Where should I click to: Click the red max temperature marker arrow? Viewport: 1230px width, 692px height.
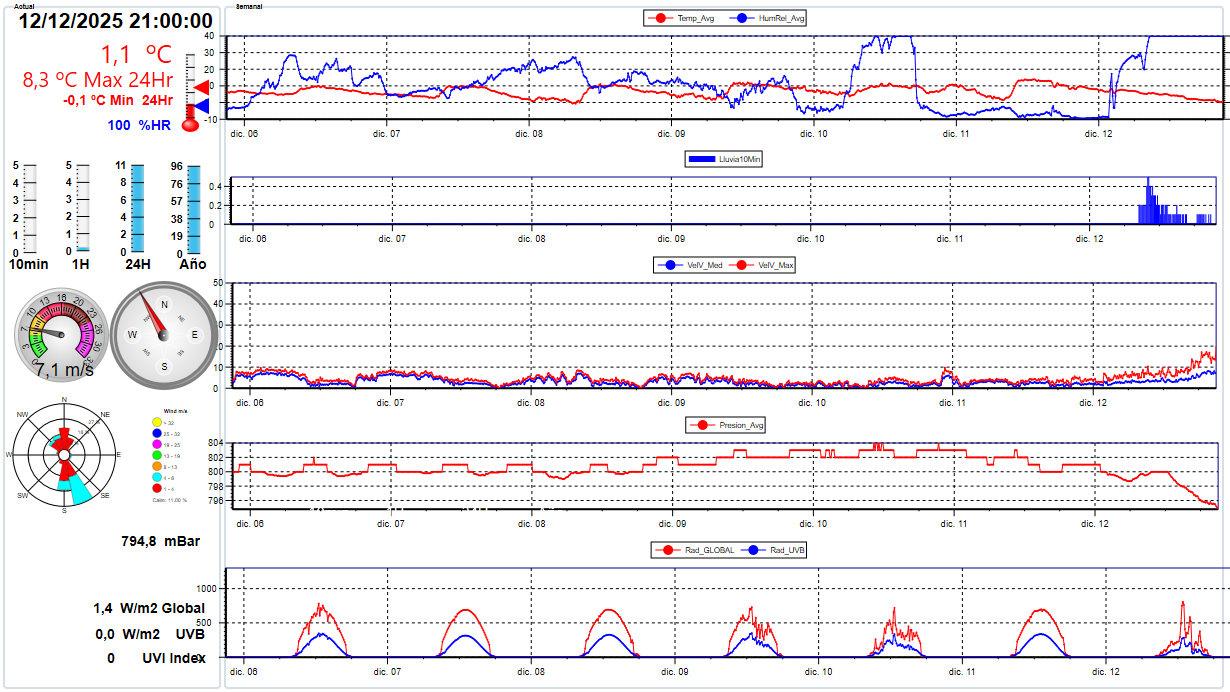[x=201, y=88]
